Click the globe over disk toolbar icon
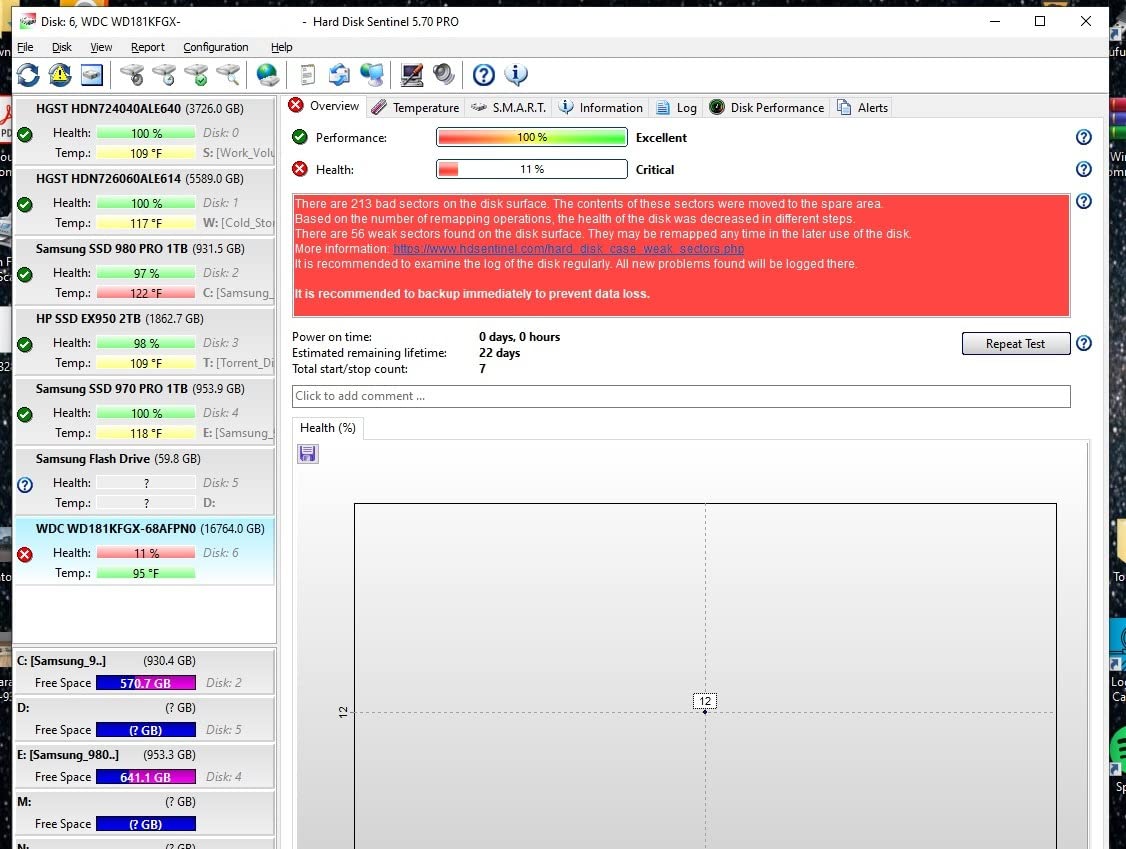Screen dimensions: 1126x849 point(268,75)
